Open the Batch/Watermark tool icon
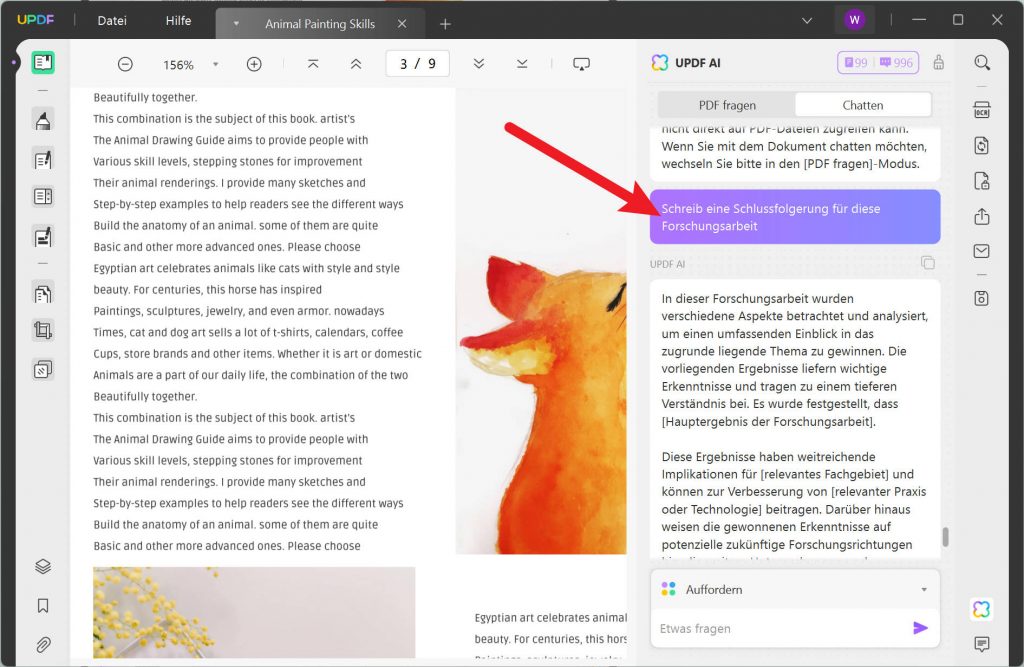Image resolution: width=1024 pixels, height=667 pixels. pyautogui.click(x=43, y=370)
